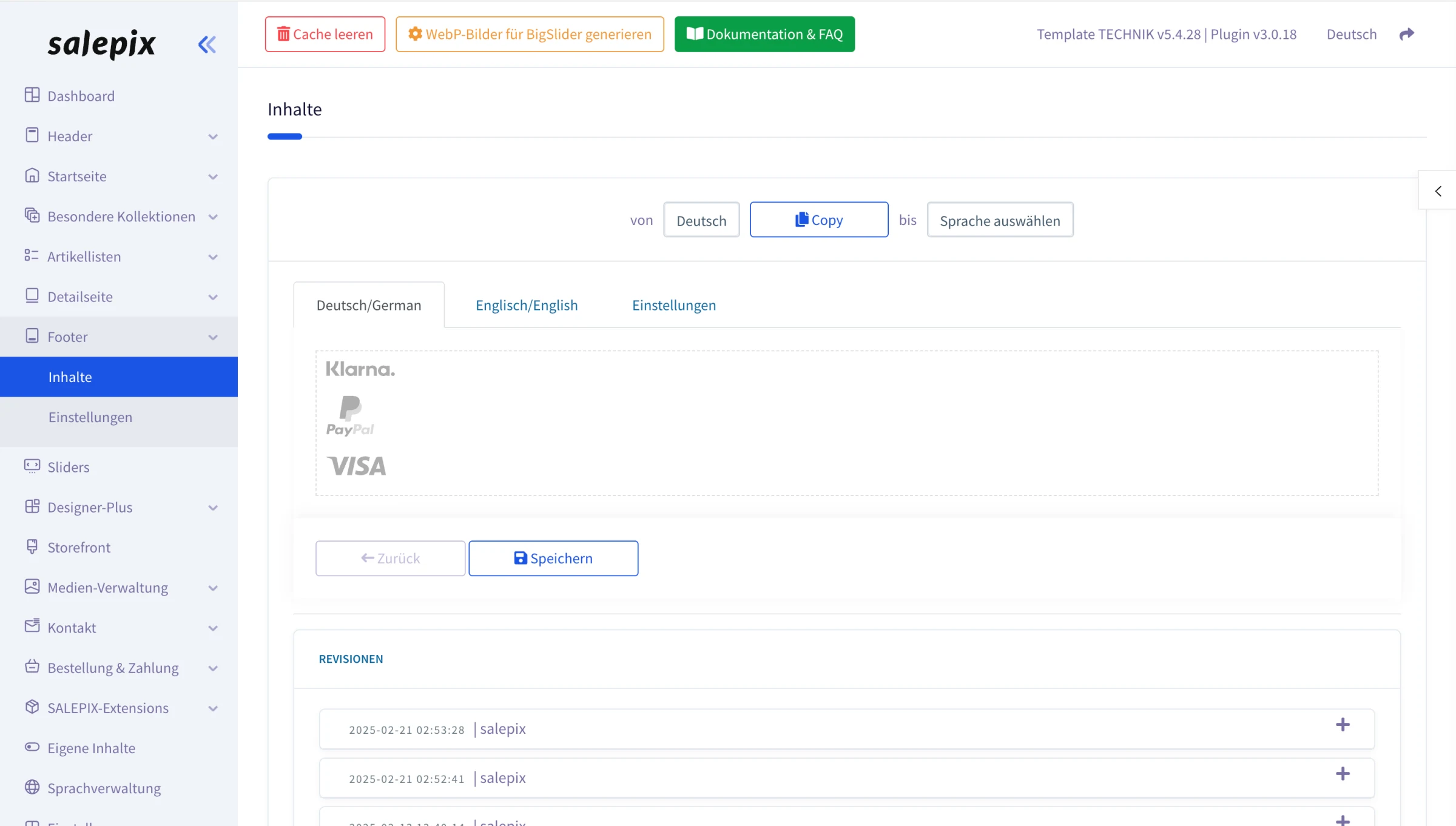Select Inhalte in Footer submenu
Image resolution: width=1456 pixels, height=826 pixels.
click(x=119, y=377)
